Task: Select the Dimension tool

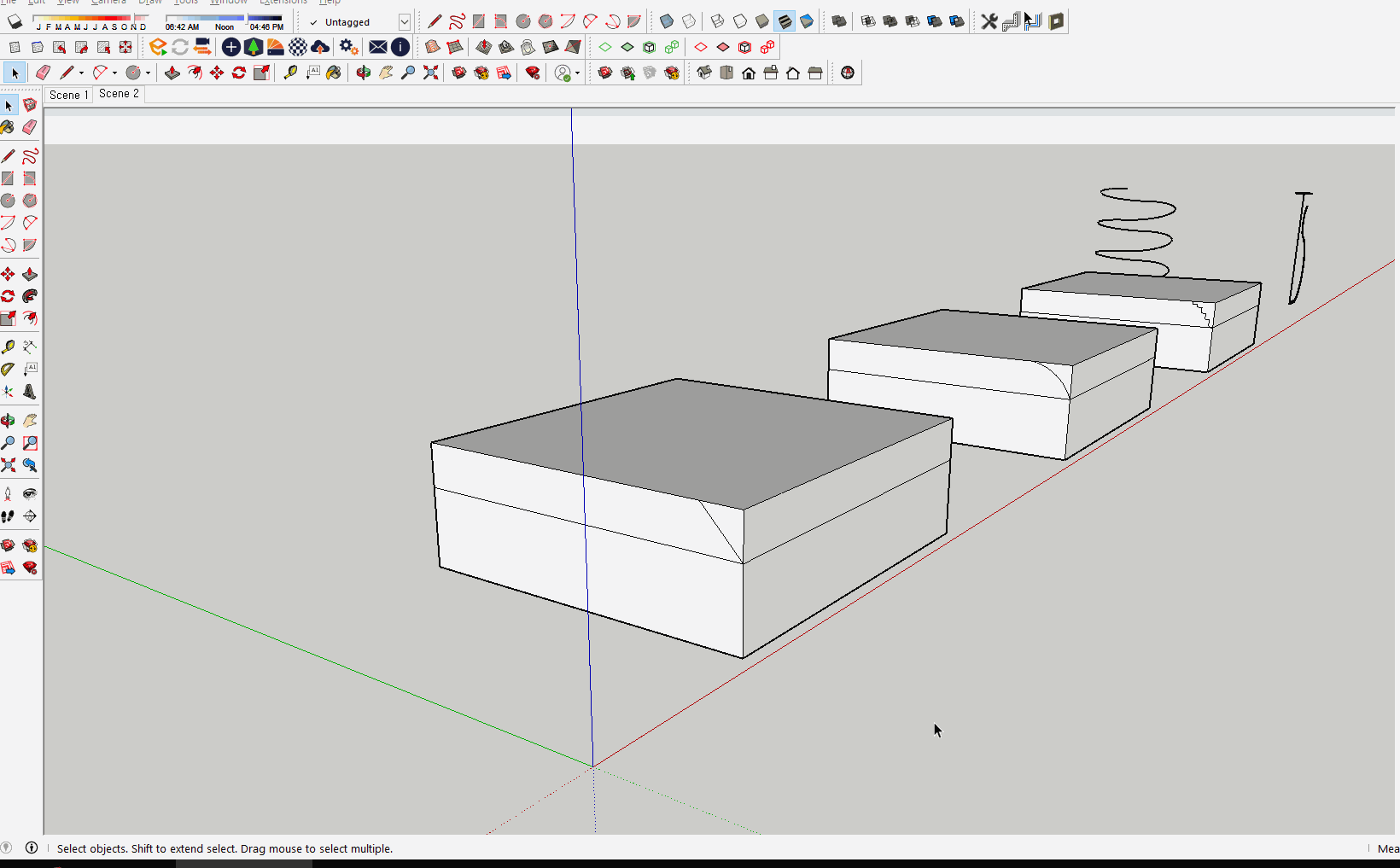Action: tap(30, 347)
